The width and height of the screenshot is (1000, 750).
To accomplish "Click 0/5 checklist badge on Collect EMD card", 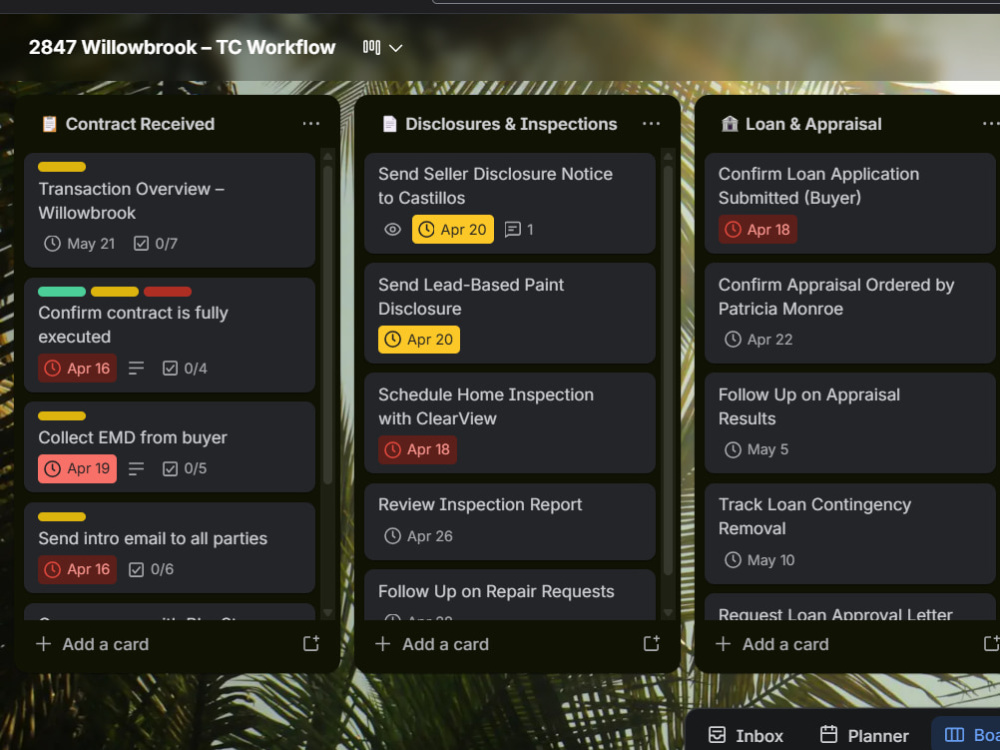I will click(185, 469).
